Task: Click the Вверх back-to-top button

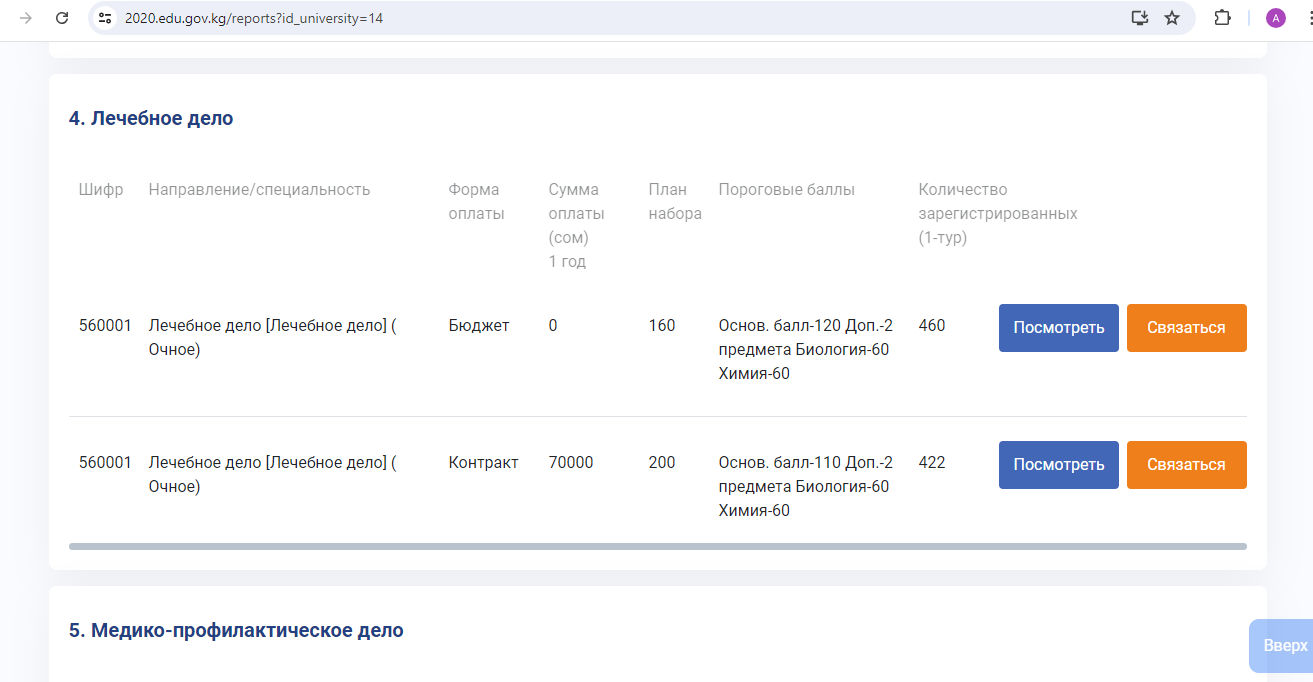Action: click(x=1281, y=646)
